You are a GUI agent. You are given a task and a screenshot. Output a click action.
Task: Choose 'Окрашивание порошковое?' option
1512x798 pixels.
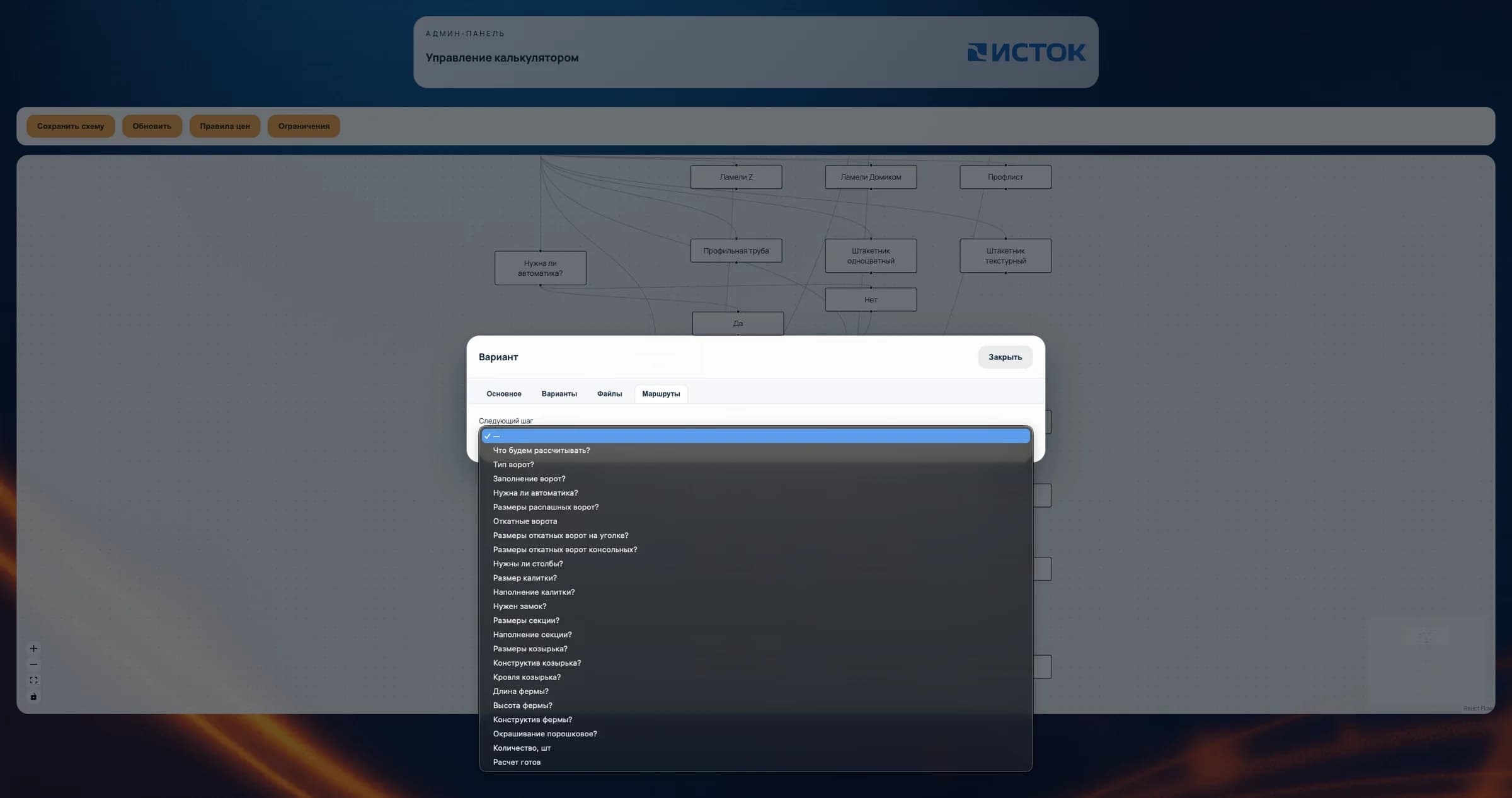pyautogui.click(x=756, y=734)
